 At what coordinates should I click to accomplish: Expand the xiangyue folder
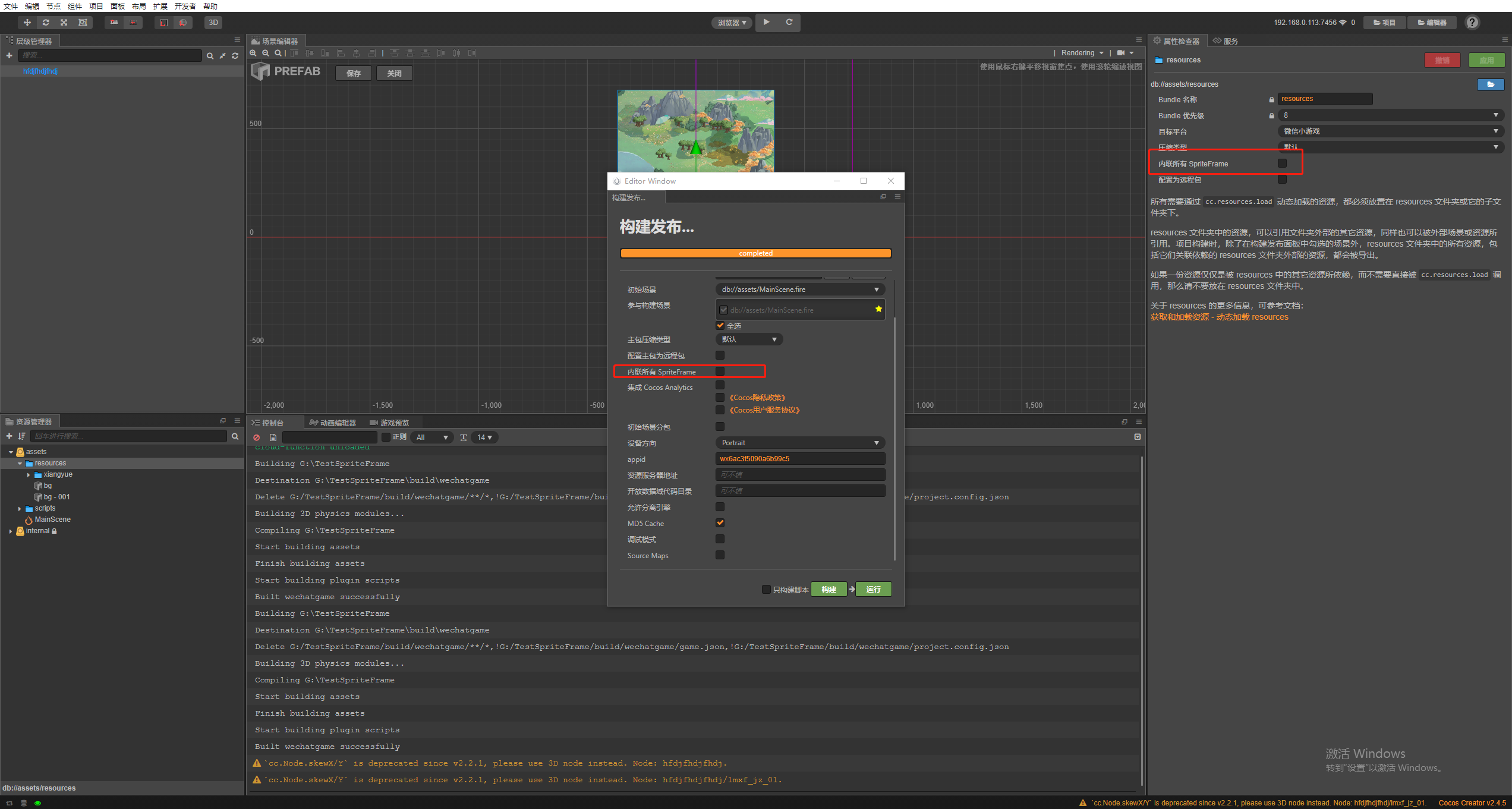[29, 475]
